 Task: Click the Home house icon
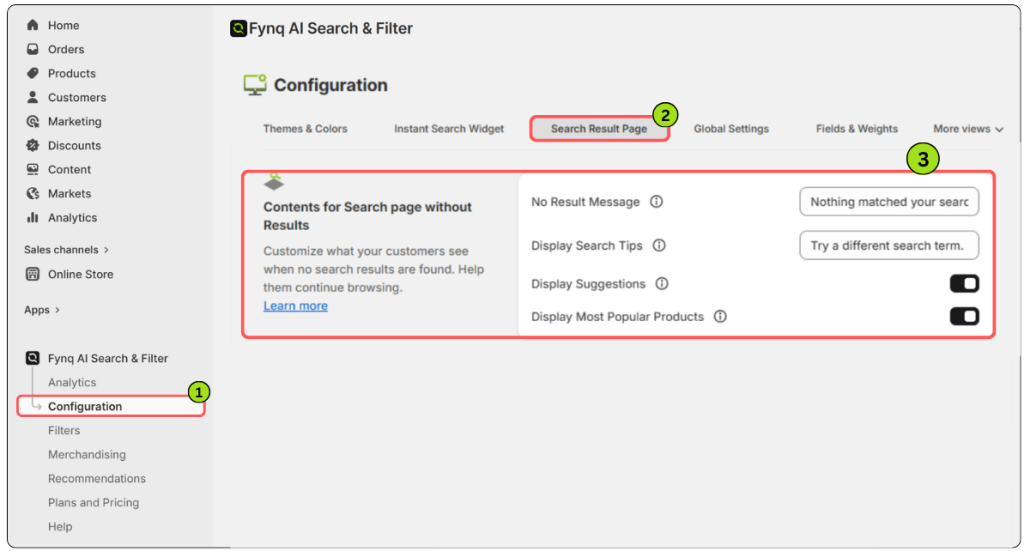point(32,25)
